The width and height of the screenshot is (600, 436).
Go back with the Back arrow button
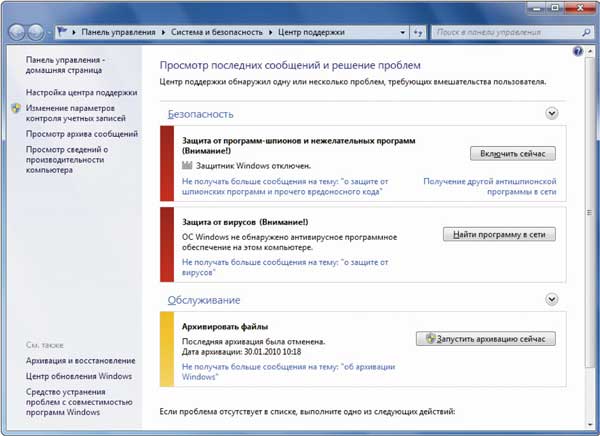(x=17, y=33)
